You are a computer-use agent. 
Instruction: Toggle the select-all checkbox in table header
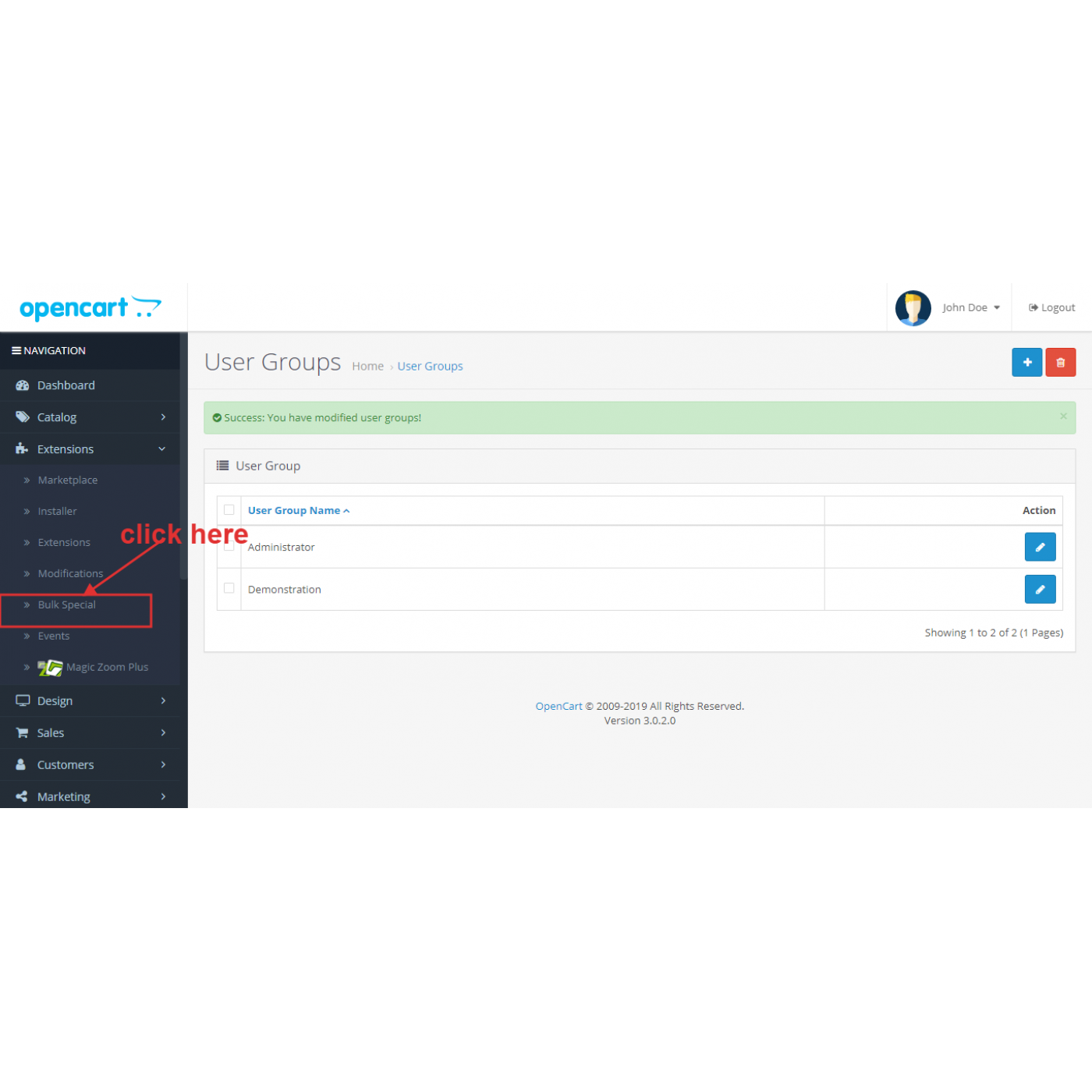coord(229,510)
